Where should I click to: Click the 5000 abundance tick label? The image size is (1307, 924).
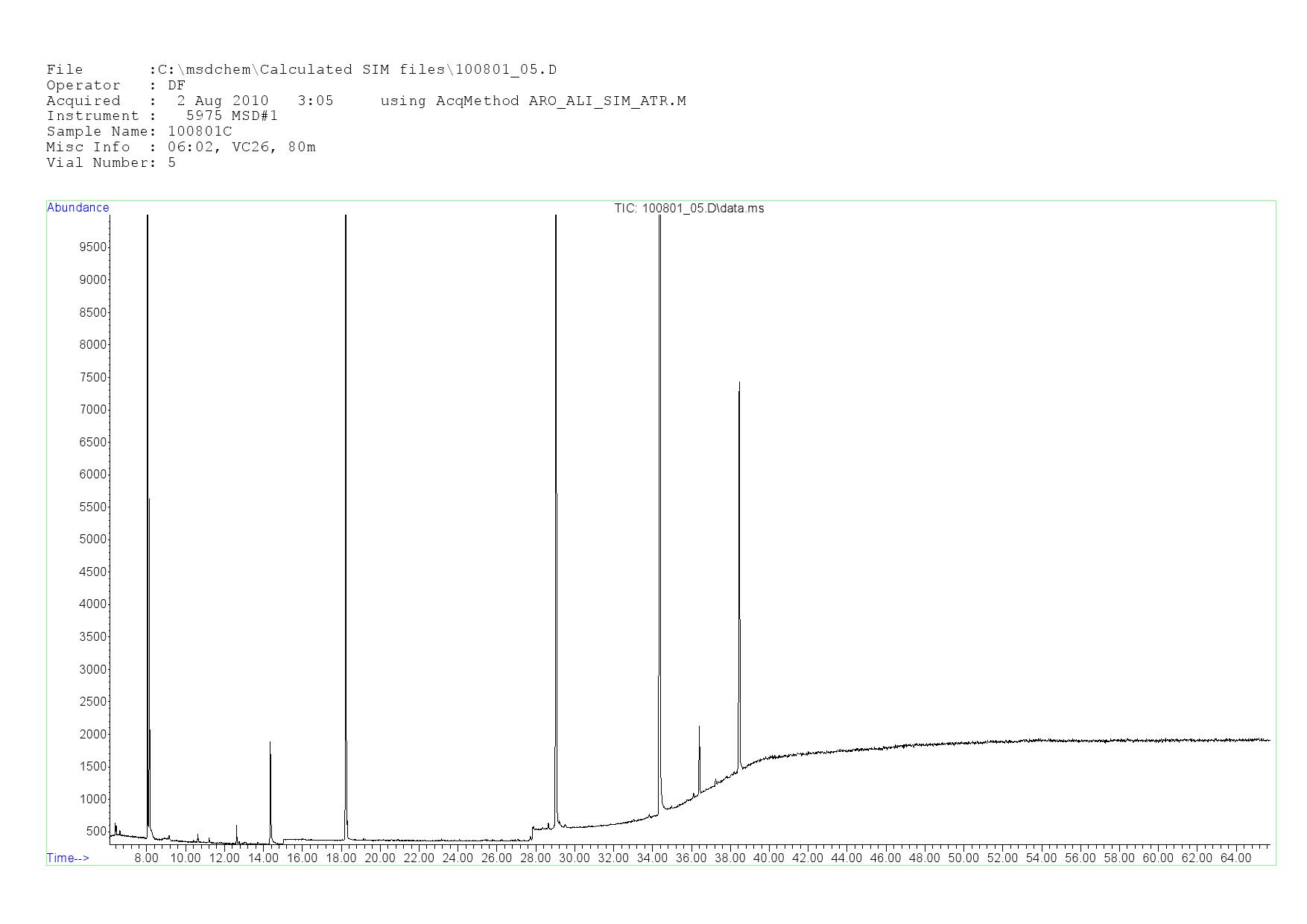[92, 539]
